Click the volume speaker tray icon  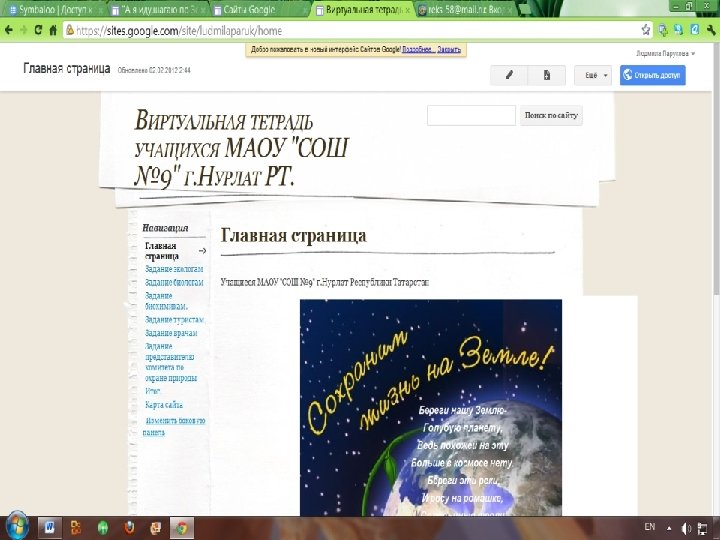686,529
